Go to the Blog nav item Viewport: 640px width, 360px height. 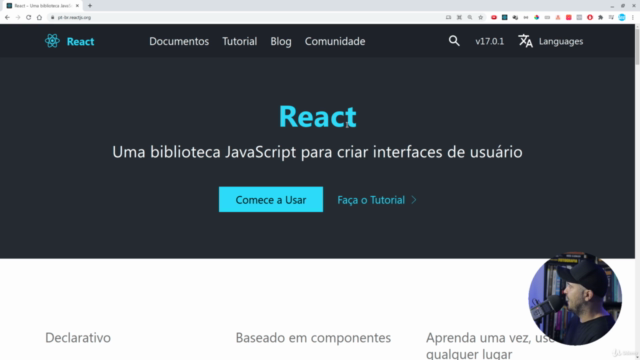pos(281,41)
